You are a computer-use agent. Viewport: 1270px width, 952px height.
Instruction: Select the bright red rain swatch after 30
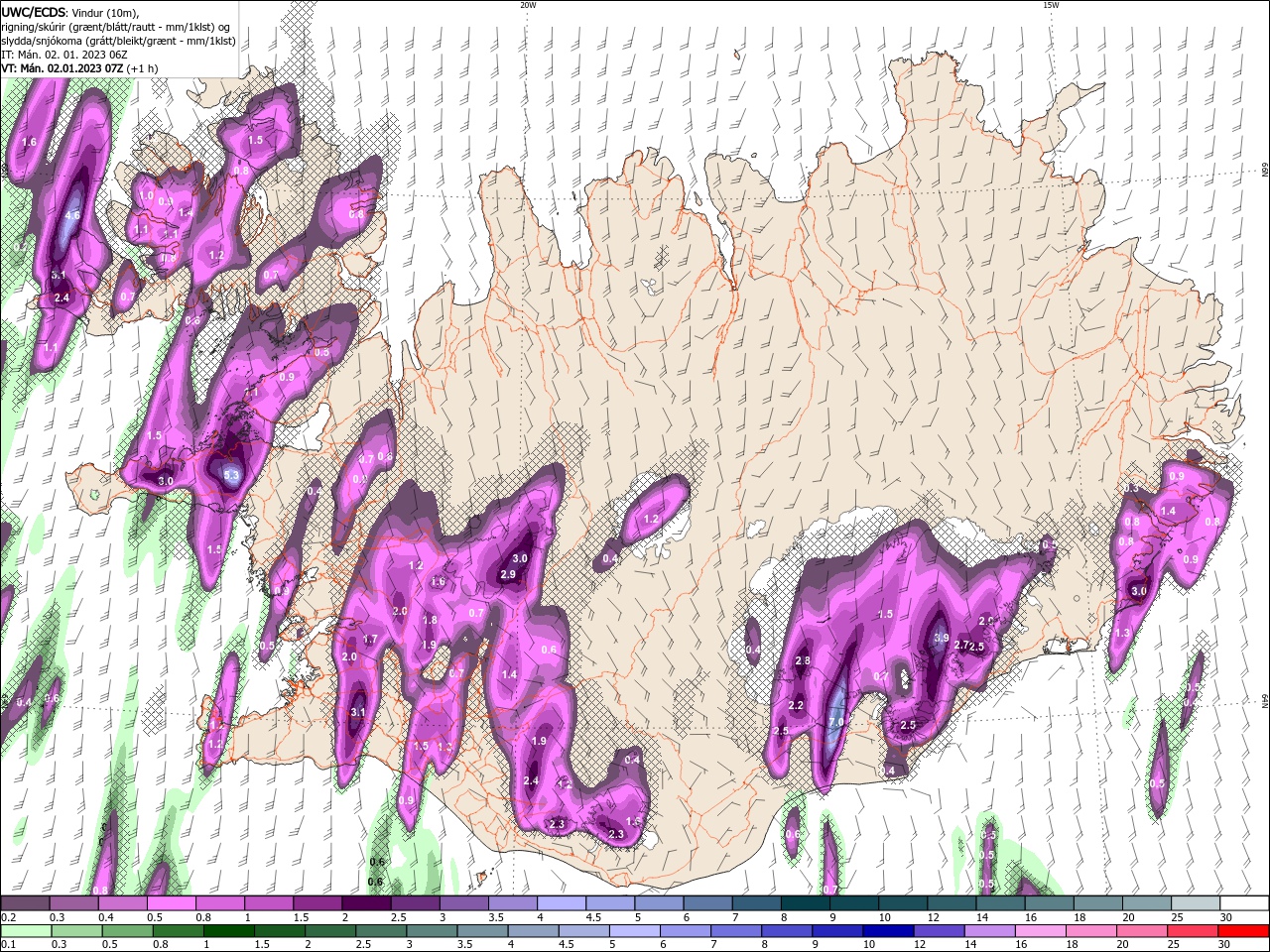pos(1244,931)
